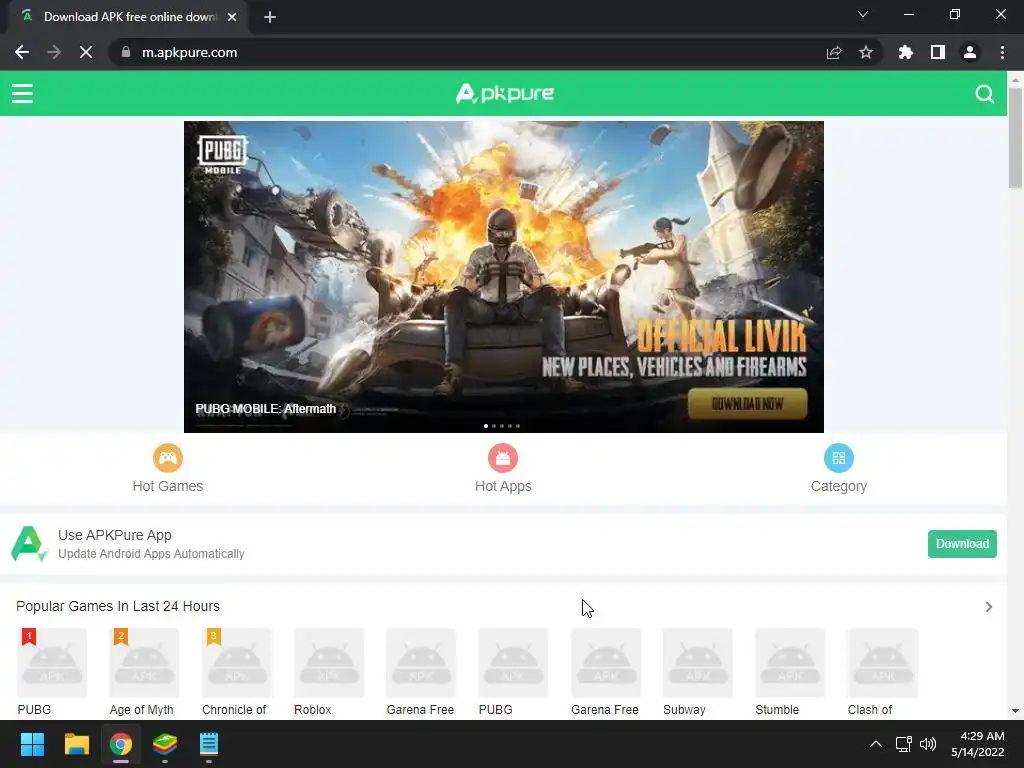Click the volume speaker tray icon
Viewport: 1024px width, 768px height.
927,744
